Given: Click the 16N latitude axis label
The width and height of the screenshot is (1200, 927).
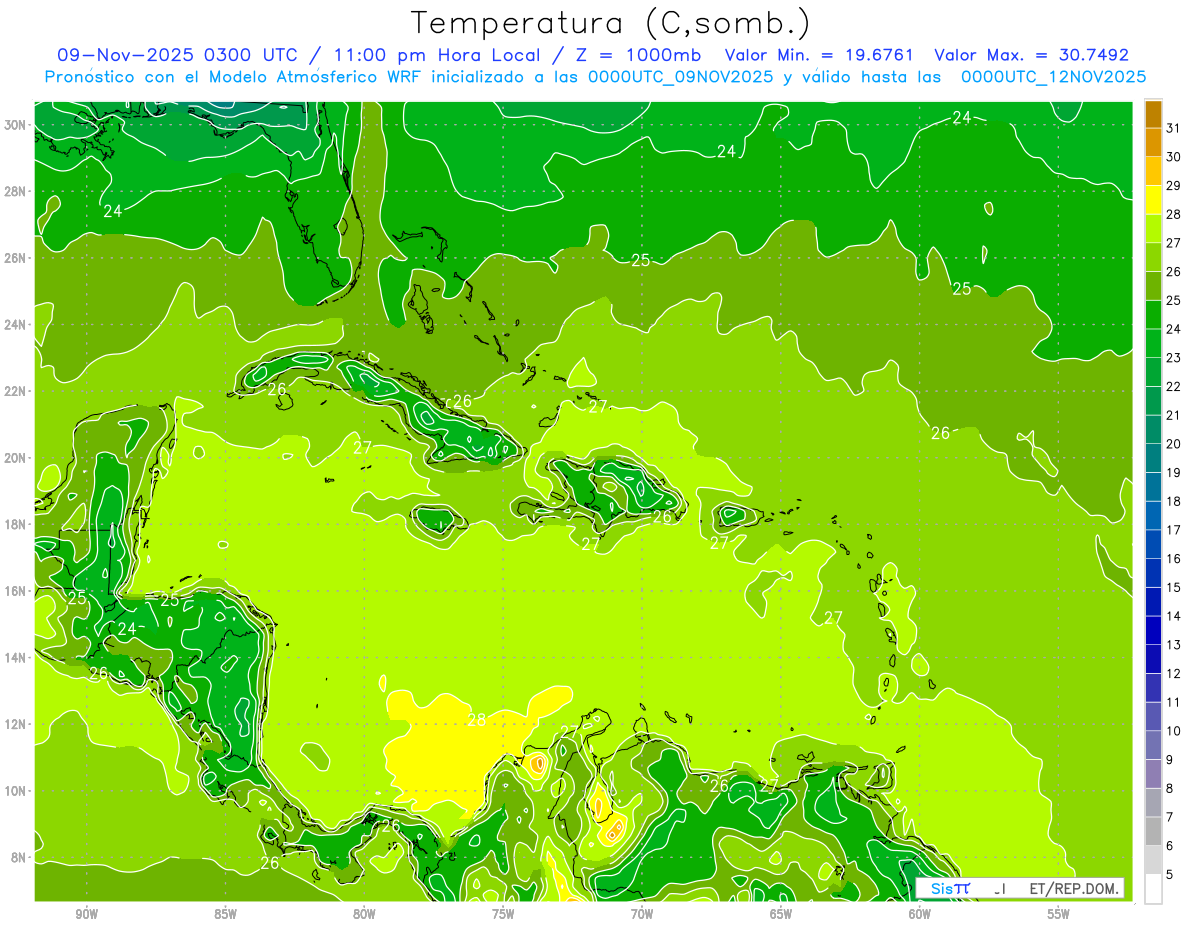Looking at the screenshot, I should pyautogui.click(x=16, y=591).
